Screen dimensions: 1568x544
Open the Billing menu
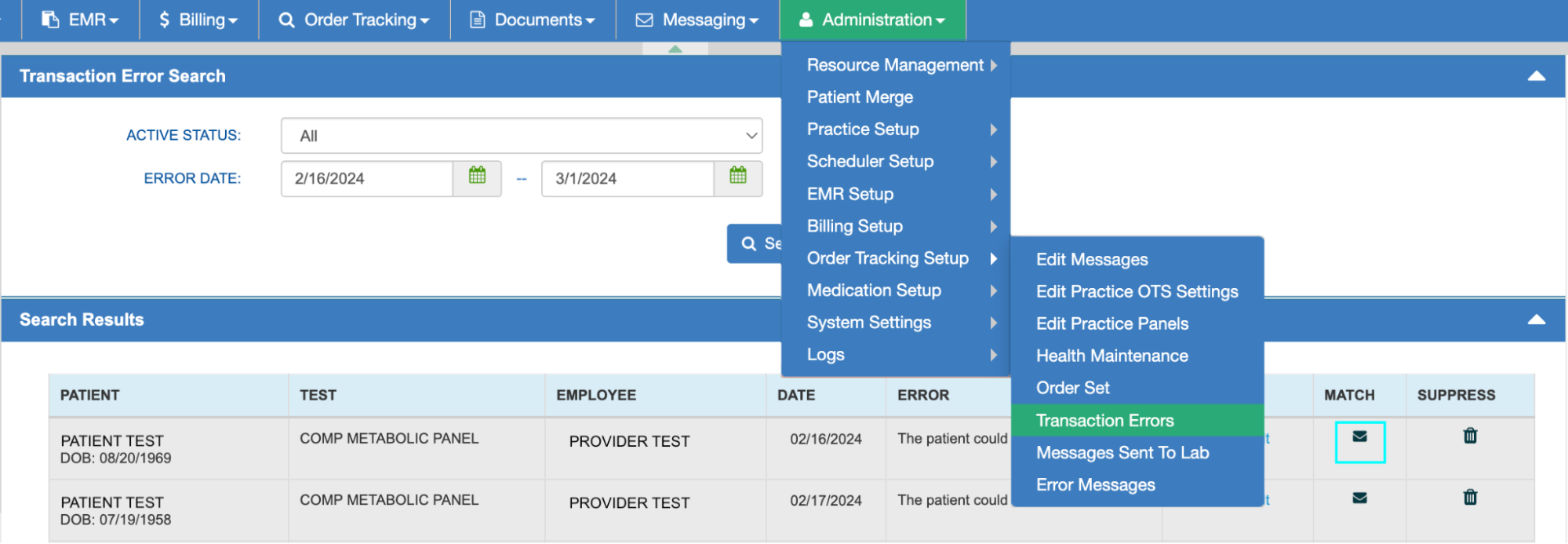point(198,20)
